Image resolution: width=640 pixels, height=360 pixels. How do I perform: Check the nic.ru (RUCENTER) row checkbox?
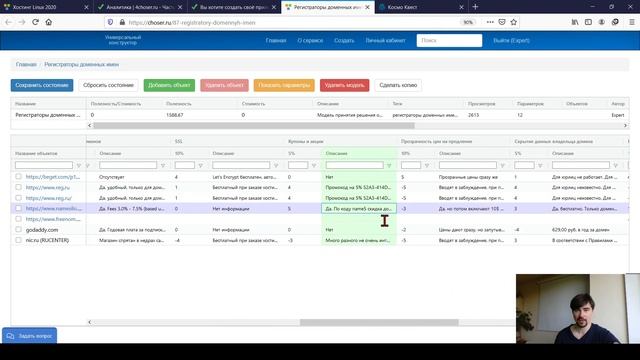[x=18, y=240]
